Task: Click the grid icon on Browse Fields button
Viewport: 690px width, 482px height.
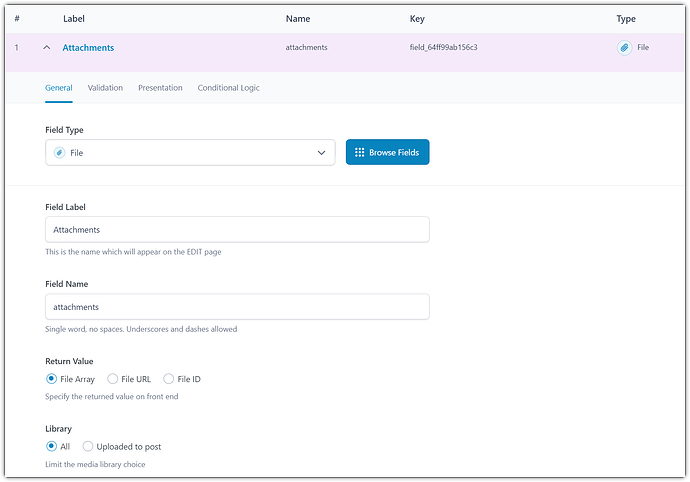Action: (359, 153)
